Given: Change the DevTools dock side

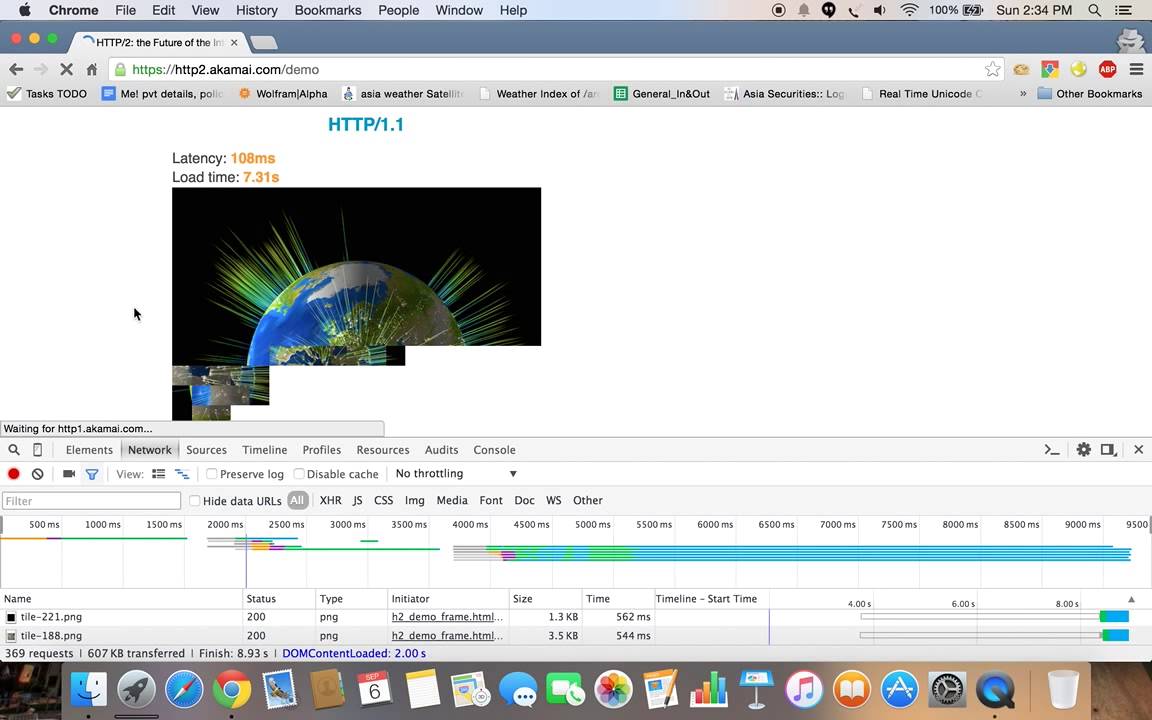Looking at the screenshot, I should tap(1109, 450).
